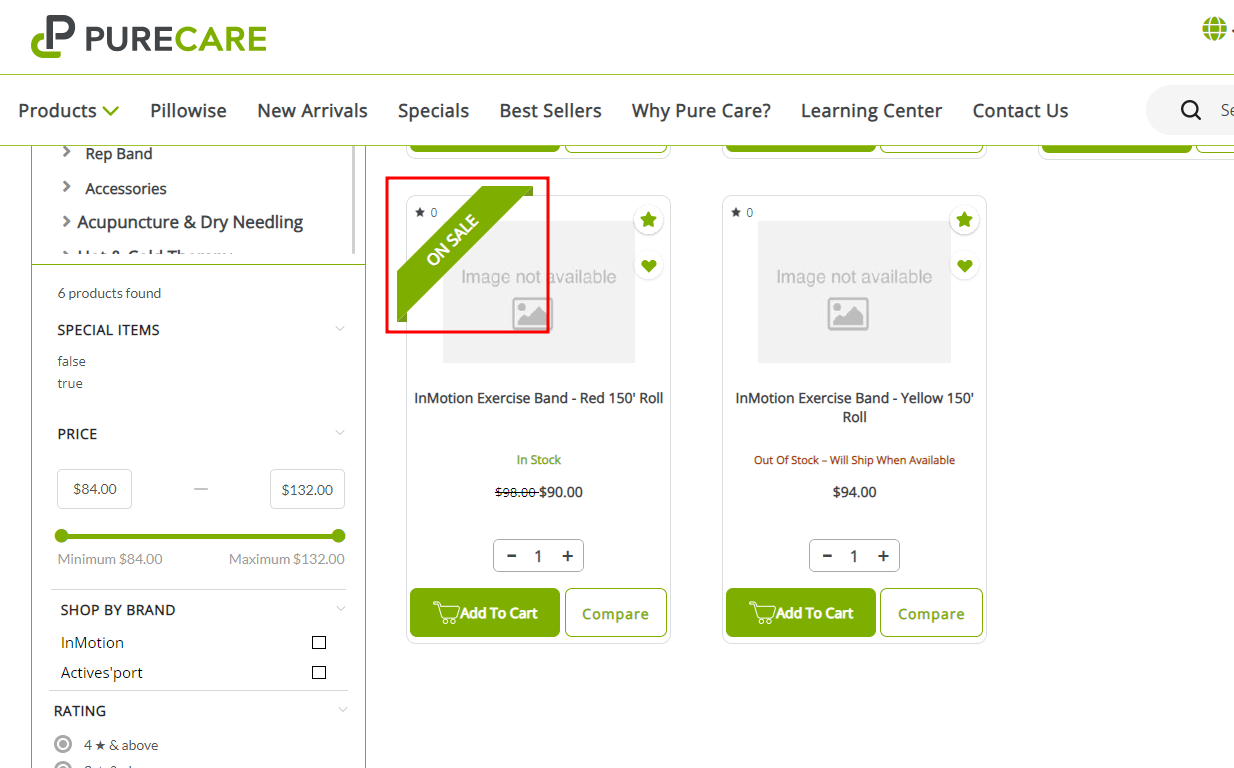The image size is (1234, 768).
Task: Add Red 150' Roll band to cart
Action: point(485,613)
